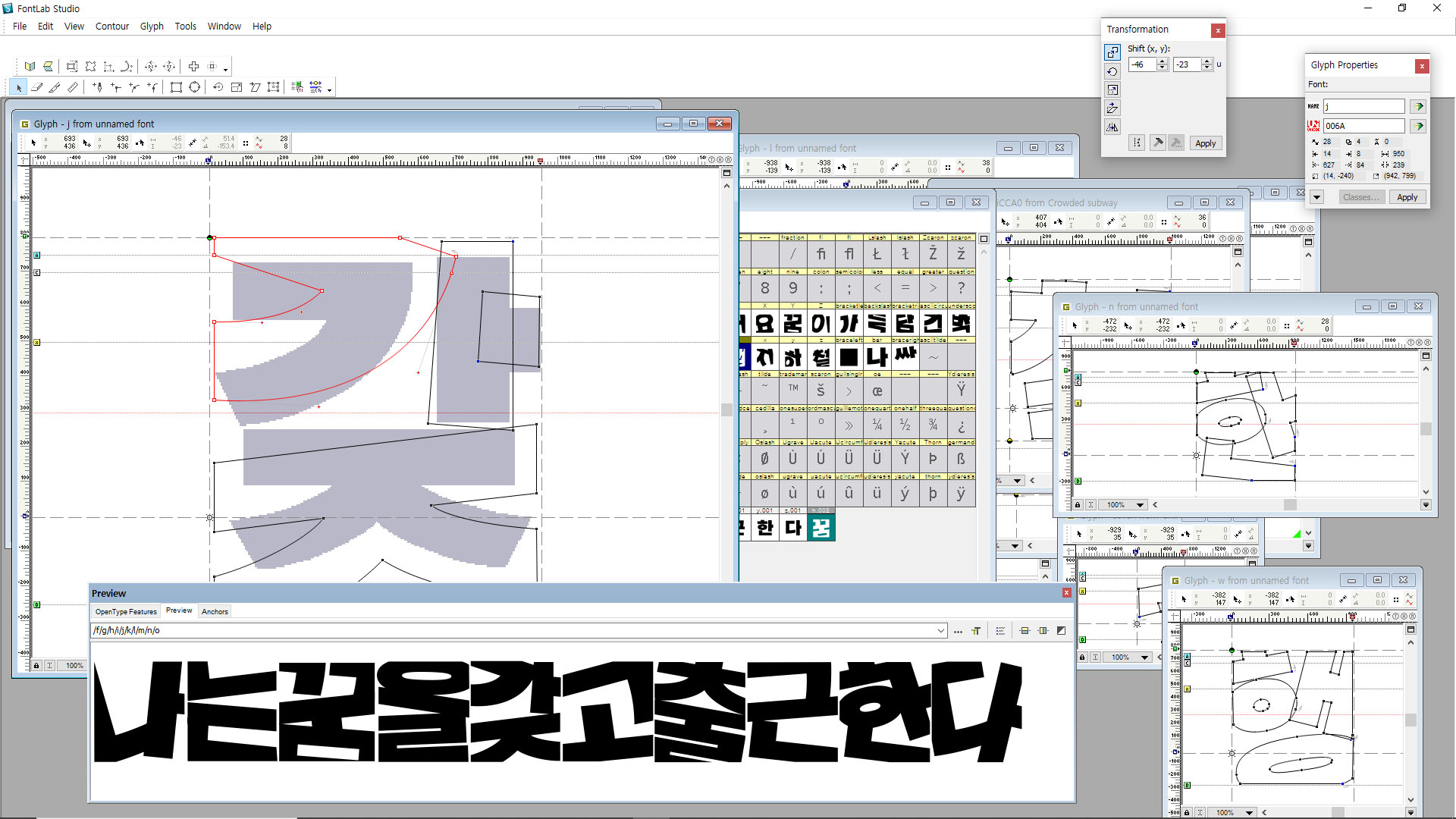This screenshot has height=819, width=1456.
Task: Select the Rectangle shape tool
Action: coord(176,87)
